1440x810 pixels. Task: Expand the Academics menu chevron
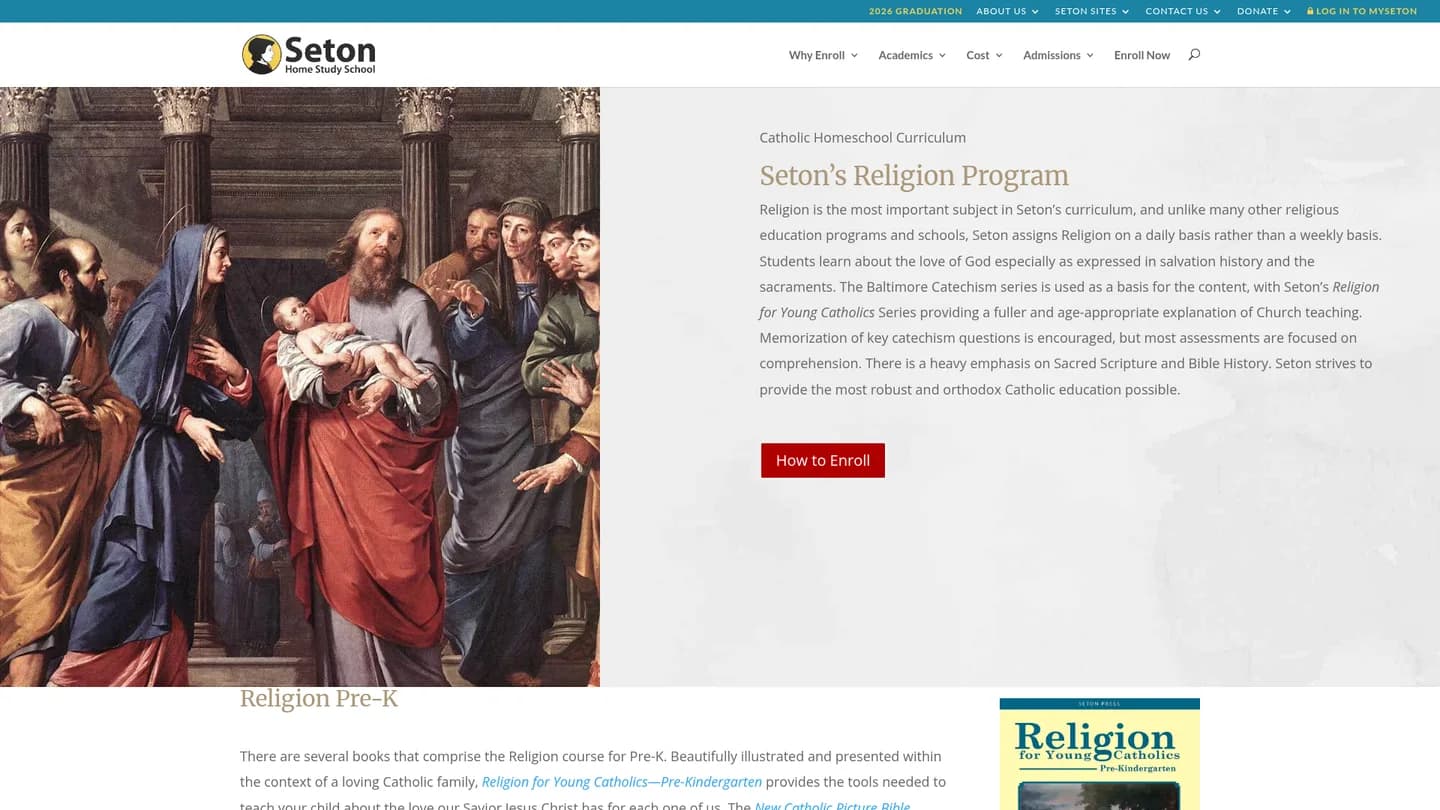tap(942, 56)
